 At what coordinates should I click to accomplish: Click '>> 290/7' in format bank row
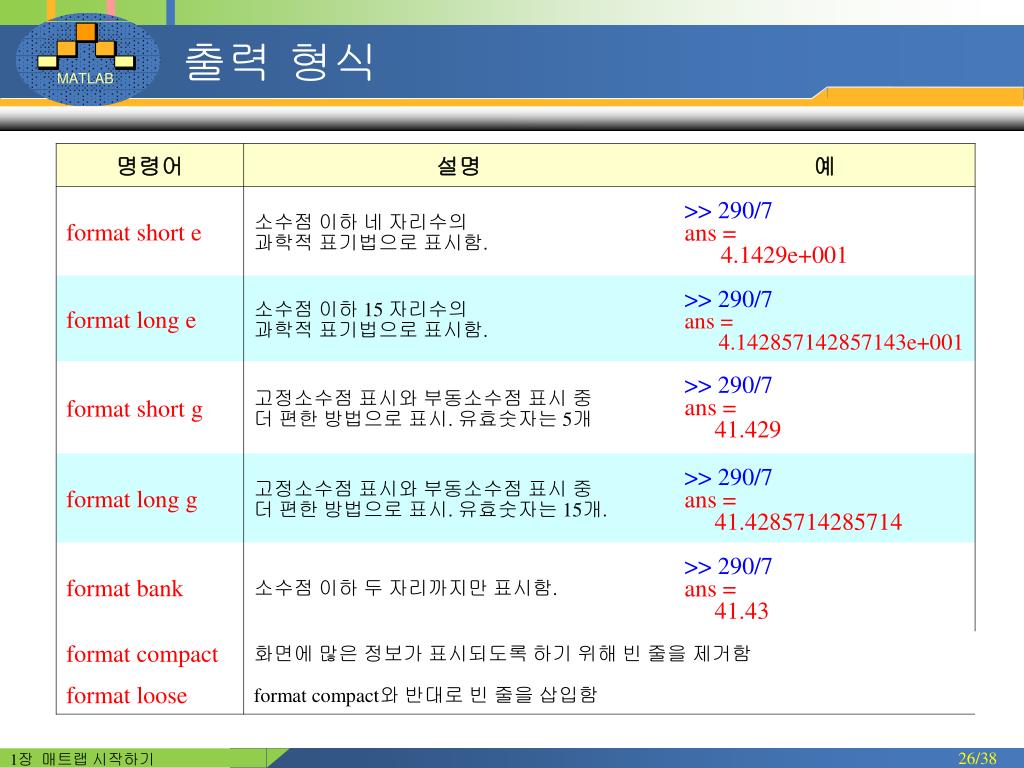point(728,566)
